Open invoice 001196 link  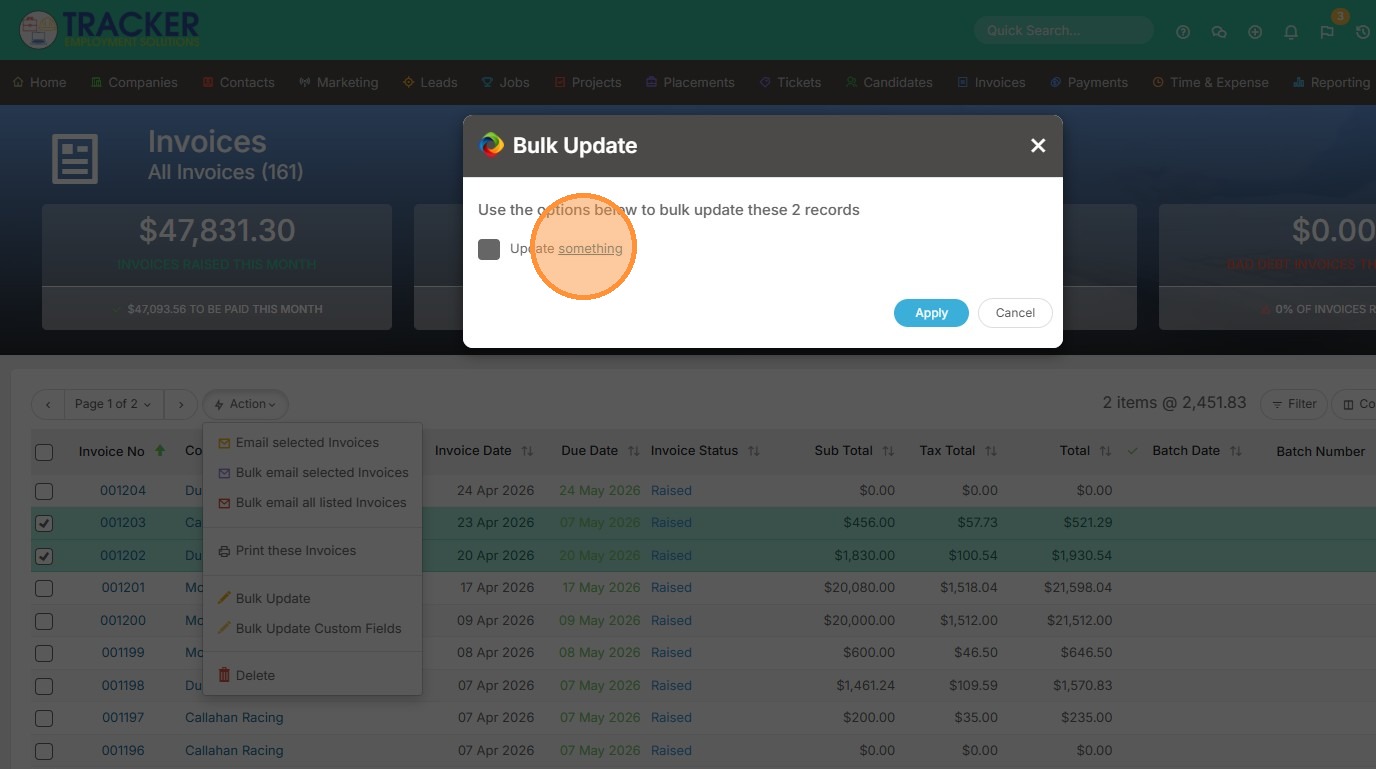(x=123, y=750)
